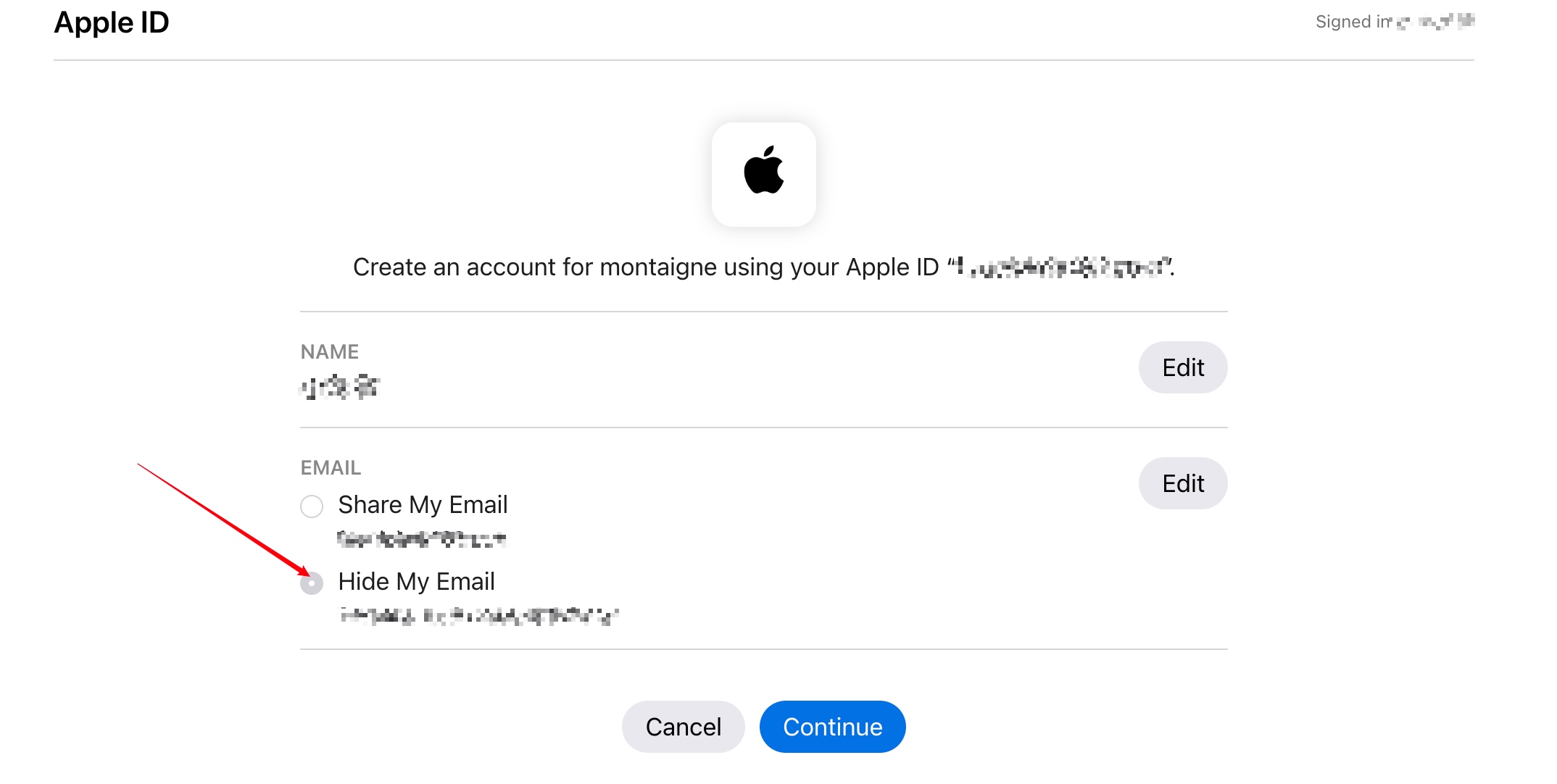This screenshot has width=1557, height=784.
Task: Select the Share My Email radio button
Action: point(312,506)
